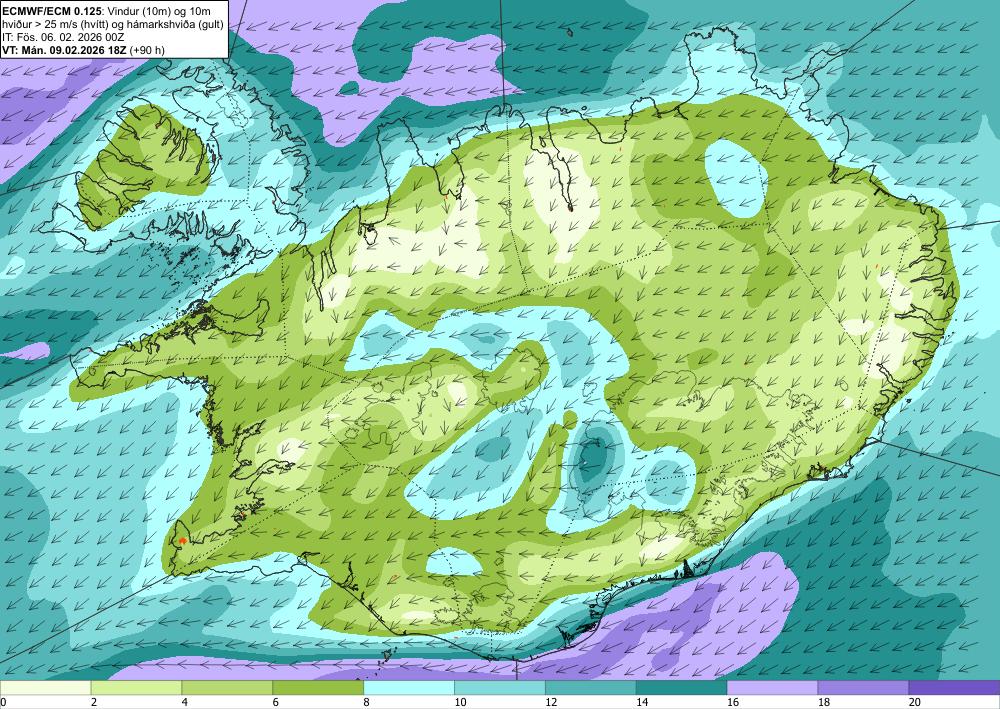
Task: Click the light green 2–4 m/s legend swatch
Action: click(x=136, y=688)
